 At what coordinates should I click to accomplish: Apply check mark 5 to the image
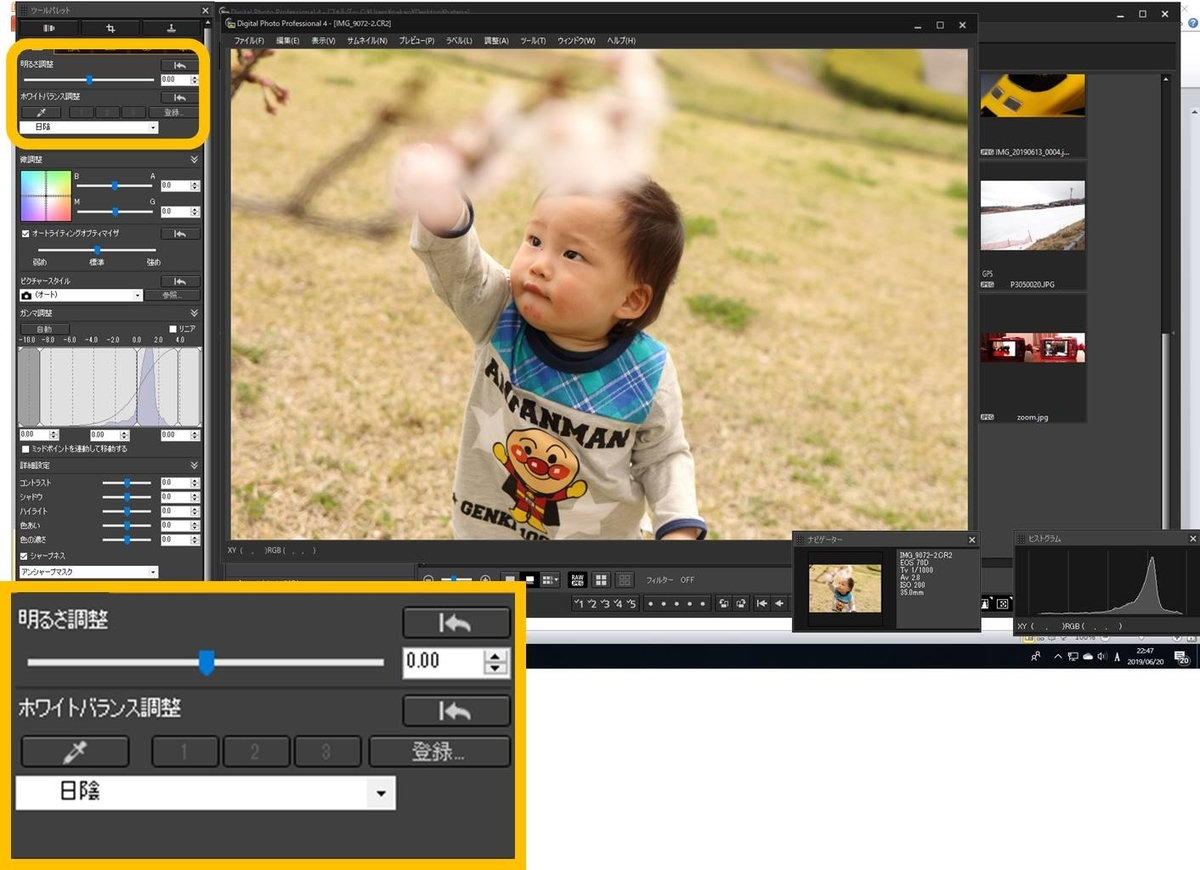pos(631,603)
